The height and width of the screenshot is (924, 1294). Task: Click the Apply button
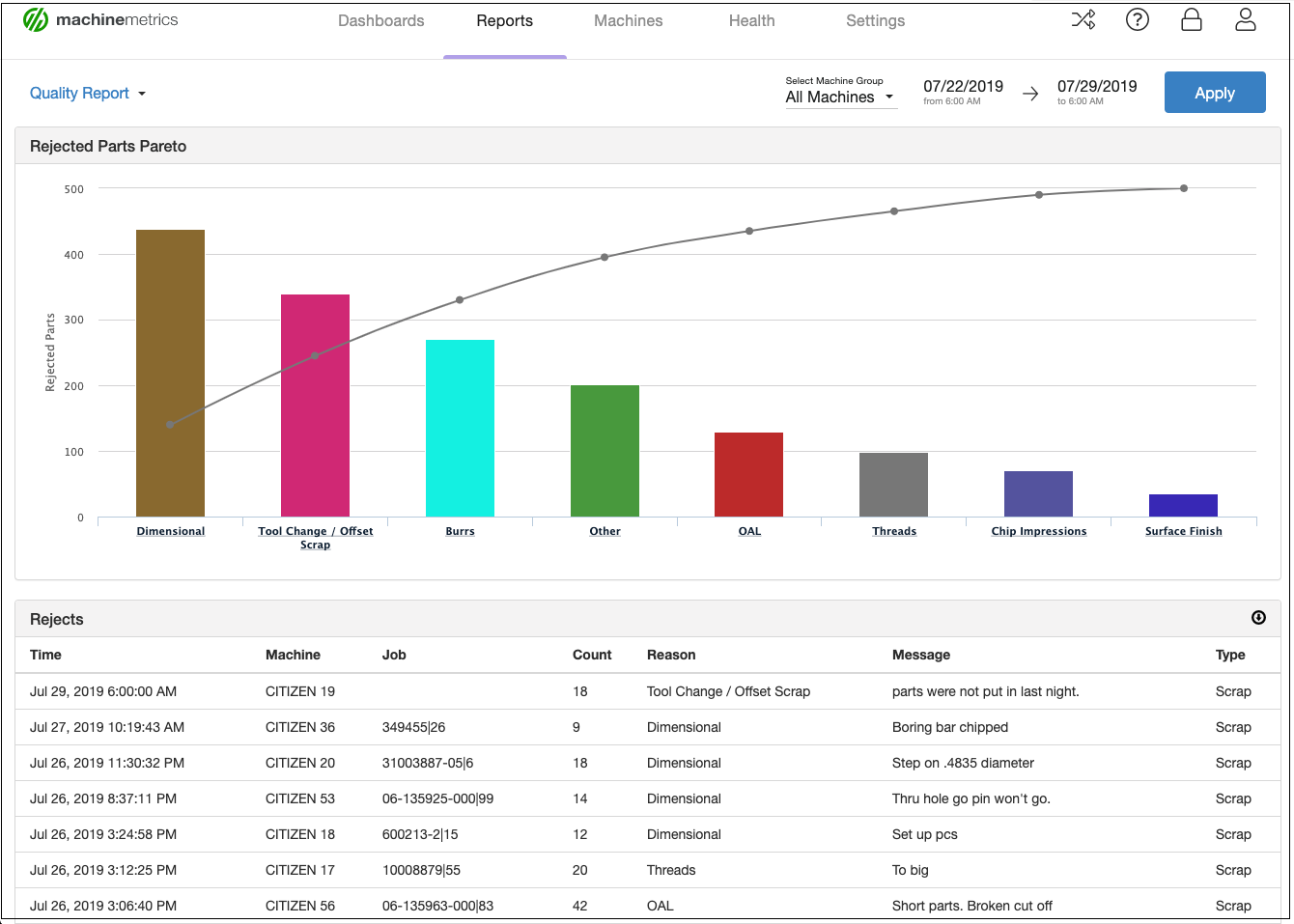1215,92
